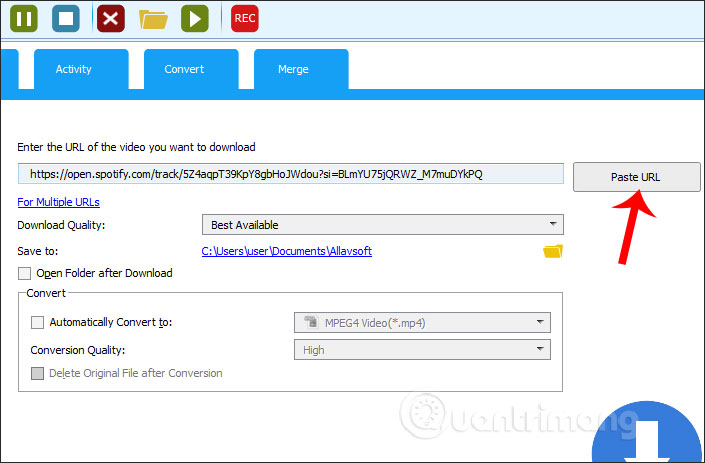Pause downloads with the green pause icon
705x463 pixels.
pyautogui.click(x=24, y=18)
